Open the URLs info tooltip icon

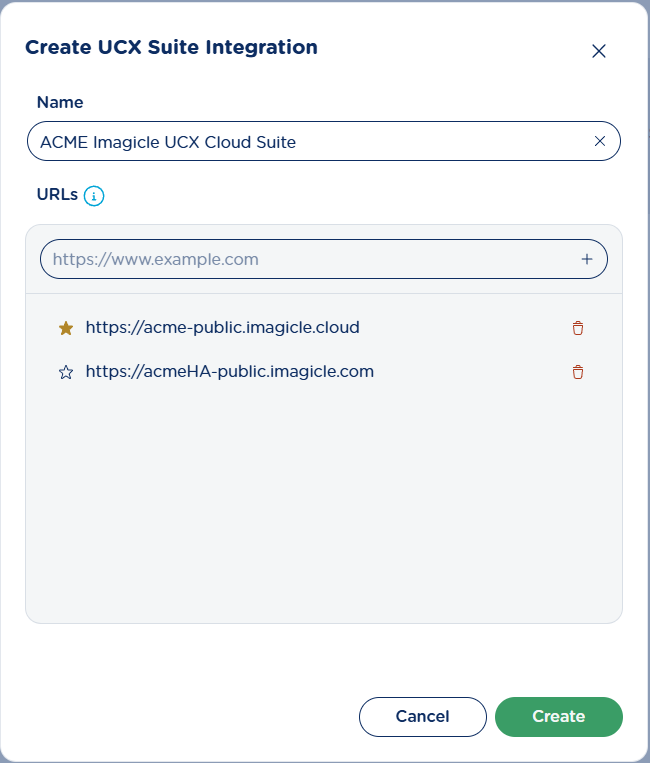tap(94, 196)
